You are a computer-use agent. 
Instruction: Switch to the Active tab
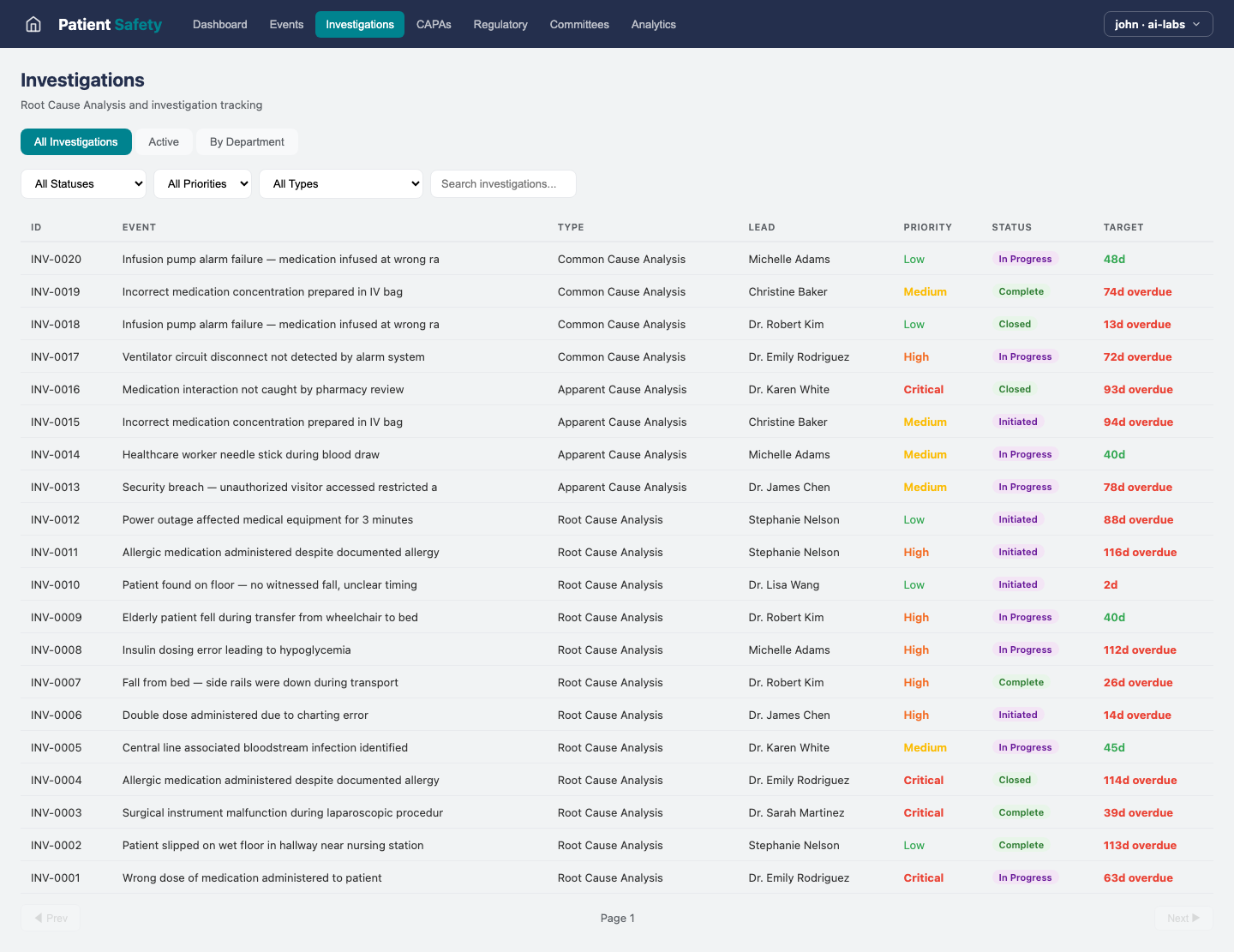tap(164, 141)
